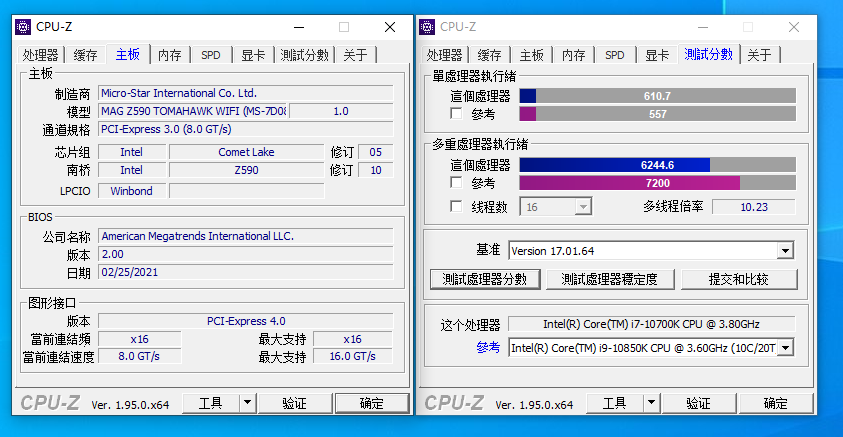Click model revision value 1.0
This screenshot has height=437, width=843.
[x=341, y=111]
